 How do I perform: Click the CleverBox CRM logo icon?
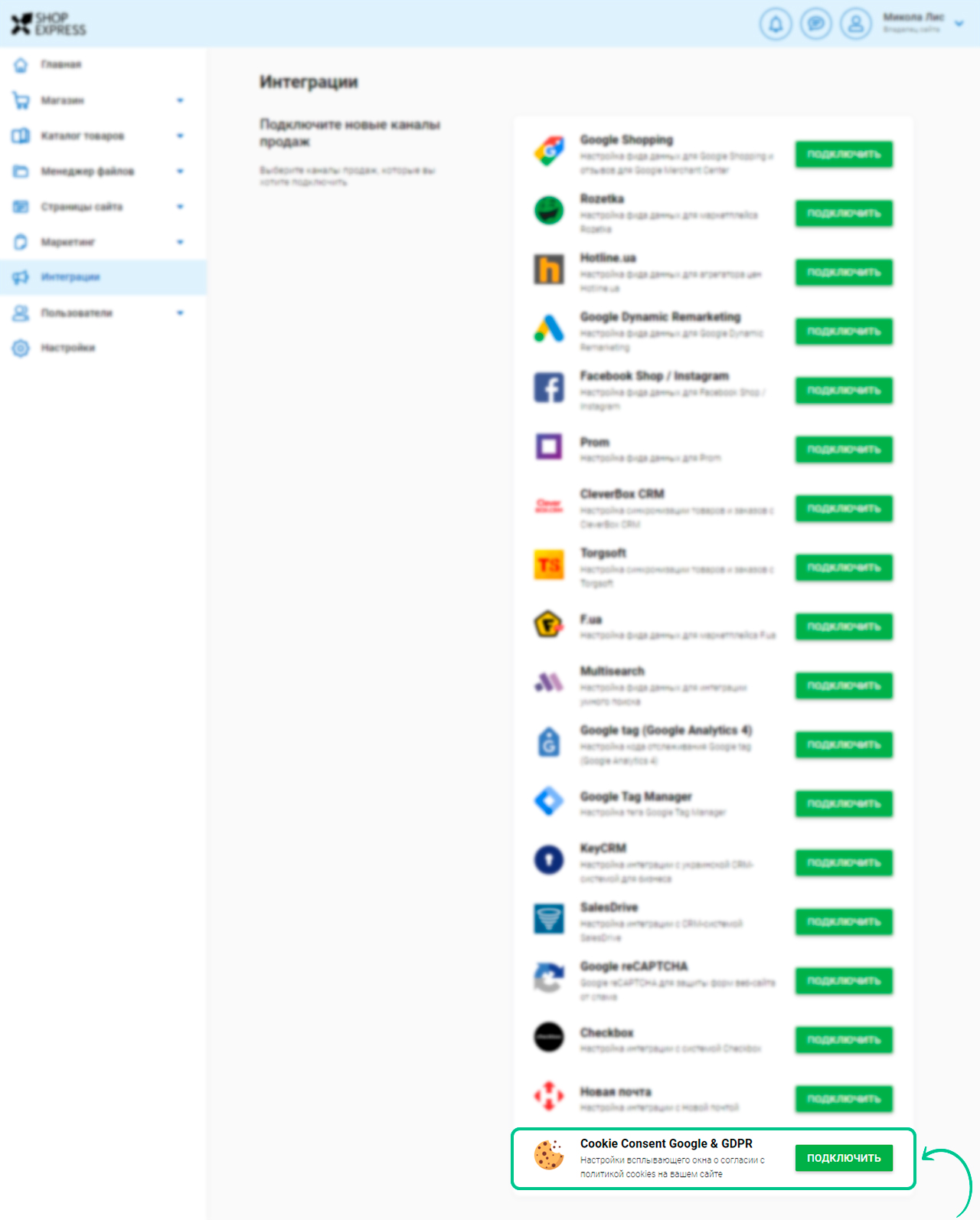click(x=549, y=505)
